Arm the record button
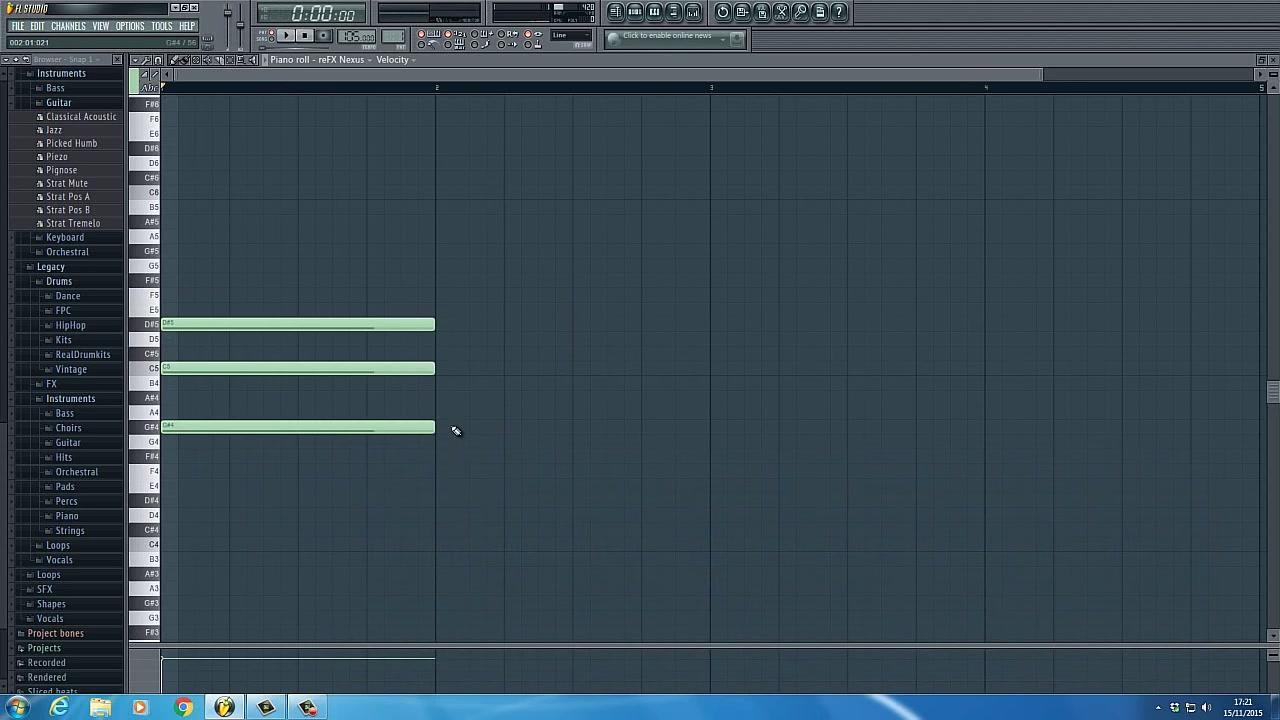The width and height of the screenshot is (1280, 720). (322, 35)
